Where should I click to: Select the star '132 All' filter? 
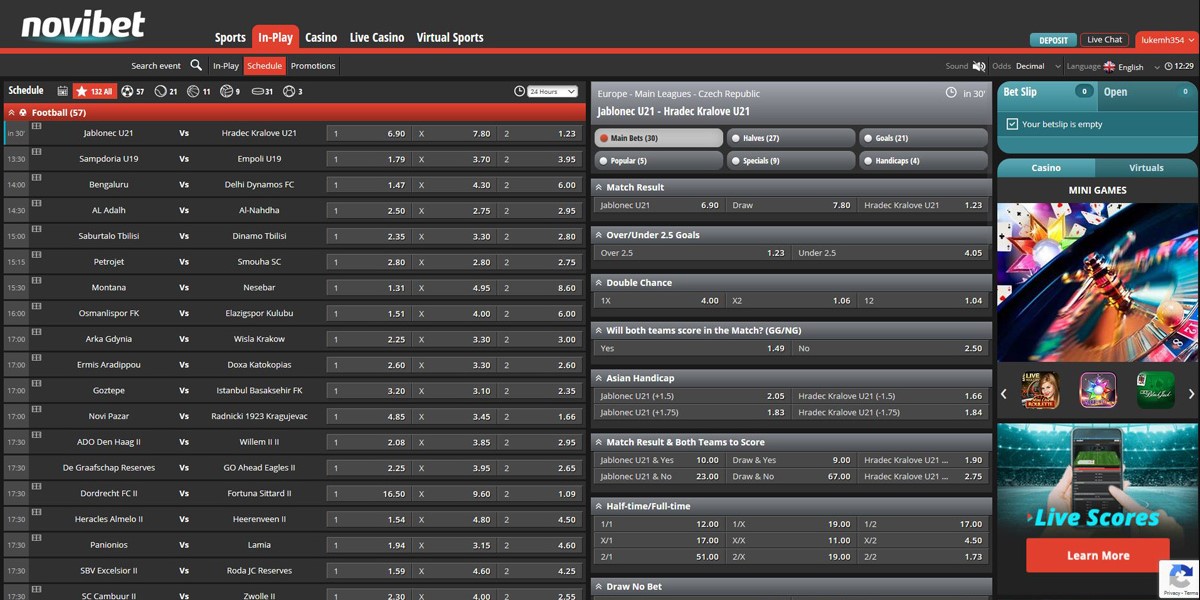[x=95, y=91]
